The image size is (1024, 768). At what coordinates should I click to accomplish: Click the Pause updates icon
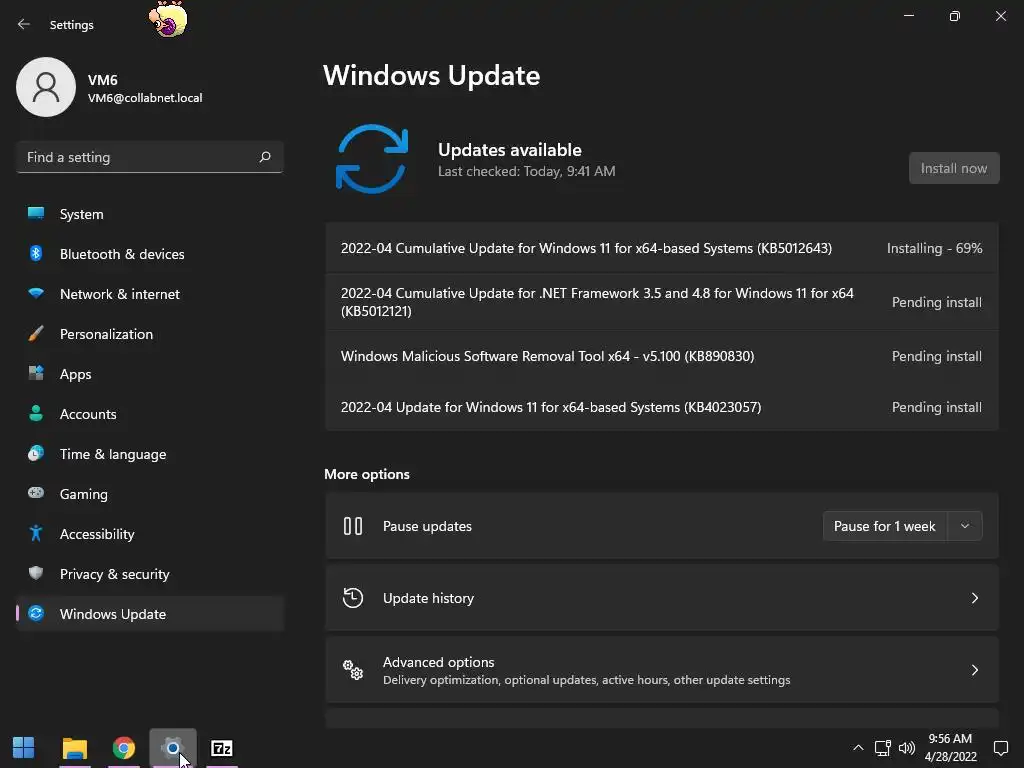pyautogui.click(x=353, y=526)
